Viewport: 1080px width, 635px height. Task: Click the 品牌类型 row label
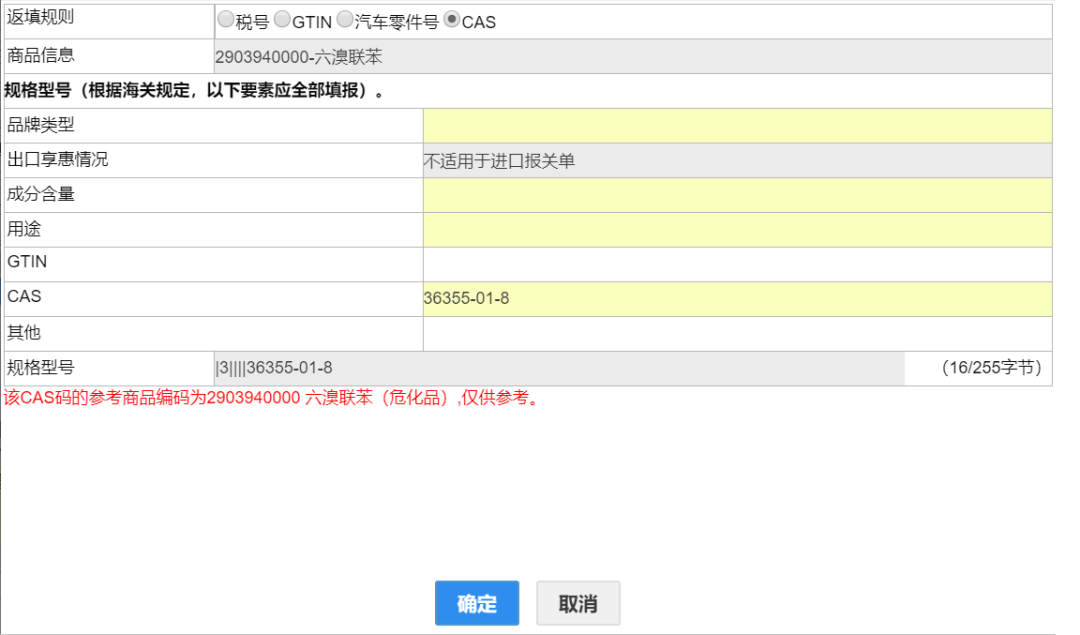pyautogui.click(x=40, y=125)
